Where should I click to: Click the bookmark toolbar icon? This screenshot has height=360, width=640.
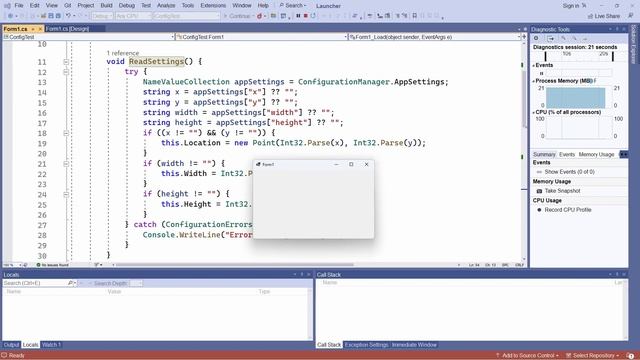click(x=415, y=16)
